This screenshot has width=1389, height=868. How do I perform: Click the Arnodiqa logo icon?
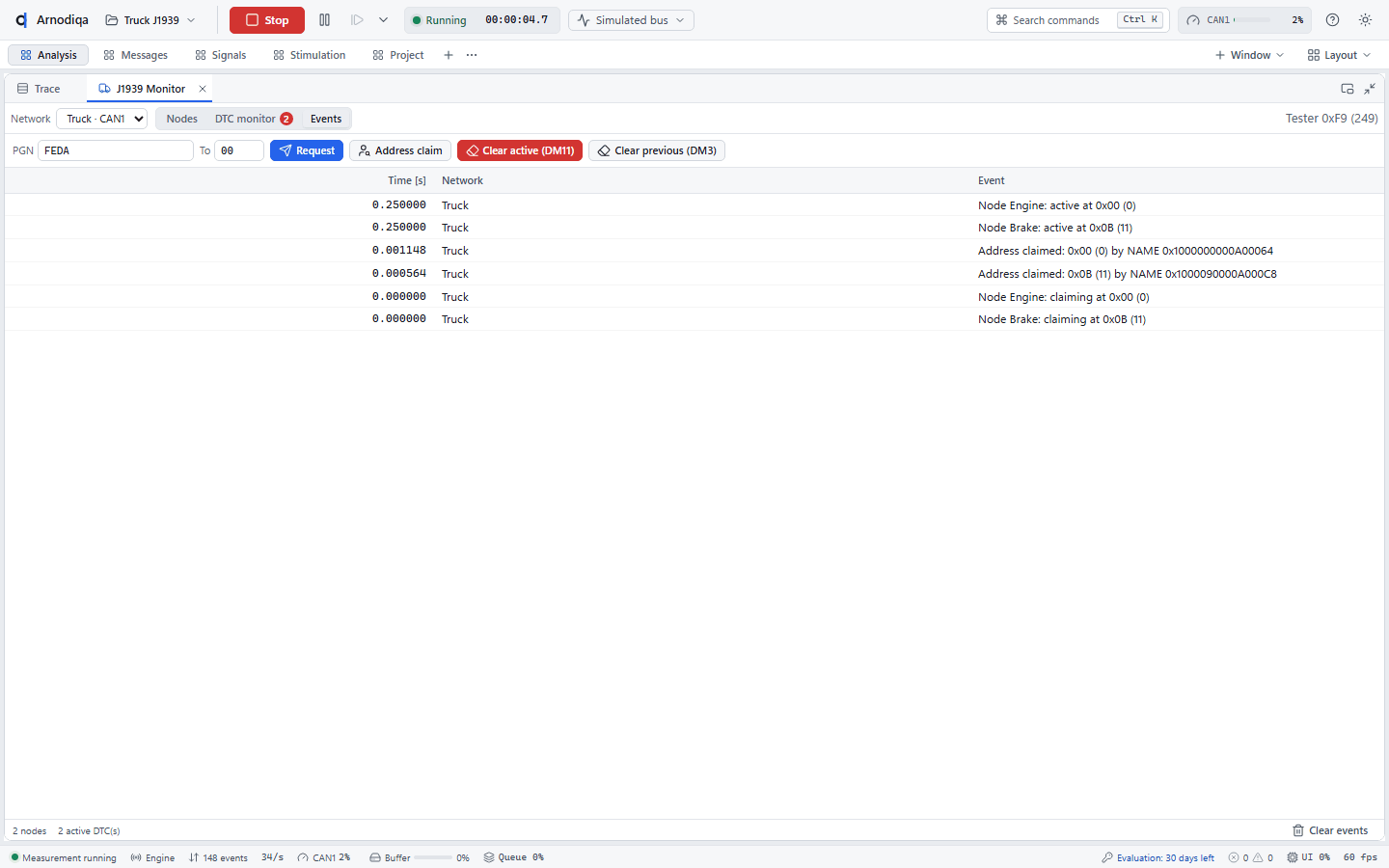click(21, 20)
